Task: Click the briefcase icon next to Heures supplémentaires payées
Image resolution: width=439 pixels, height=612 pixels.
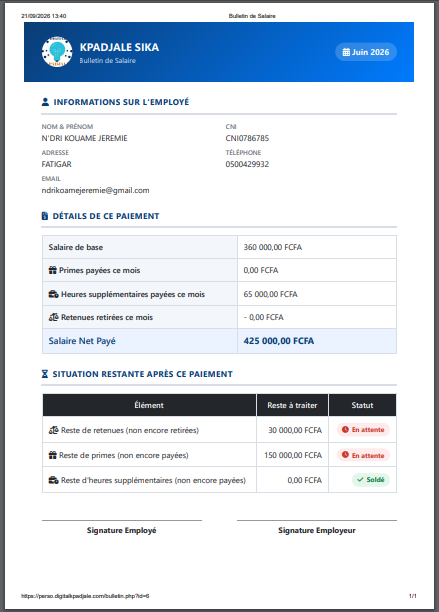Action: pyautogui.click(x=53, y=294)
